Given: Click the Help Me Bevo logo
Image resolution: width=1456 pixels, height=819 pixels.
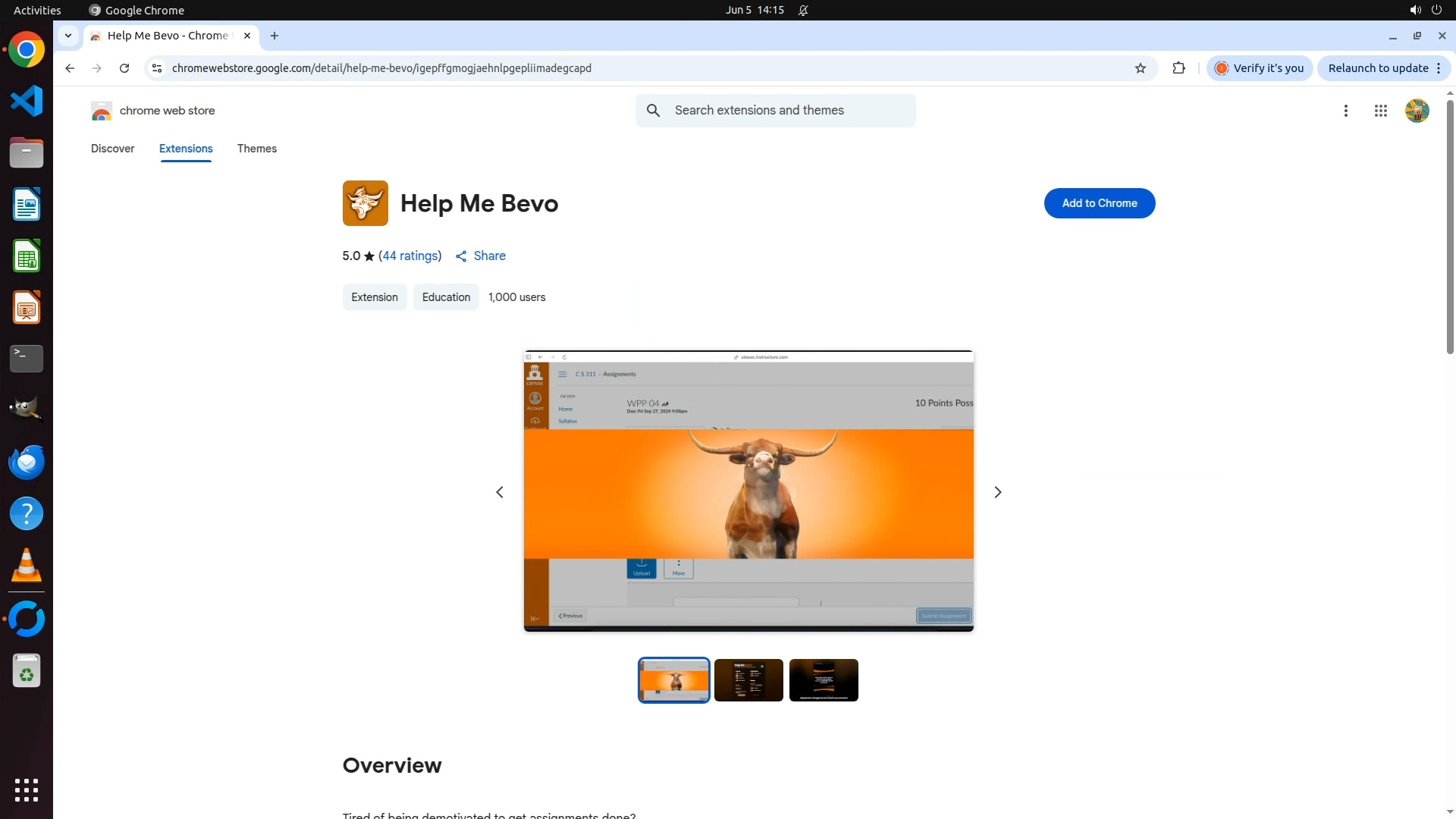Looking at the screenshot, I should (365, 203).
